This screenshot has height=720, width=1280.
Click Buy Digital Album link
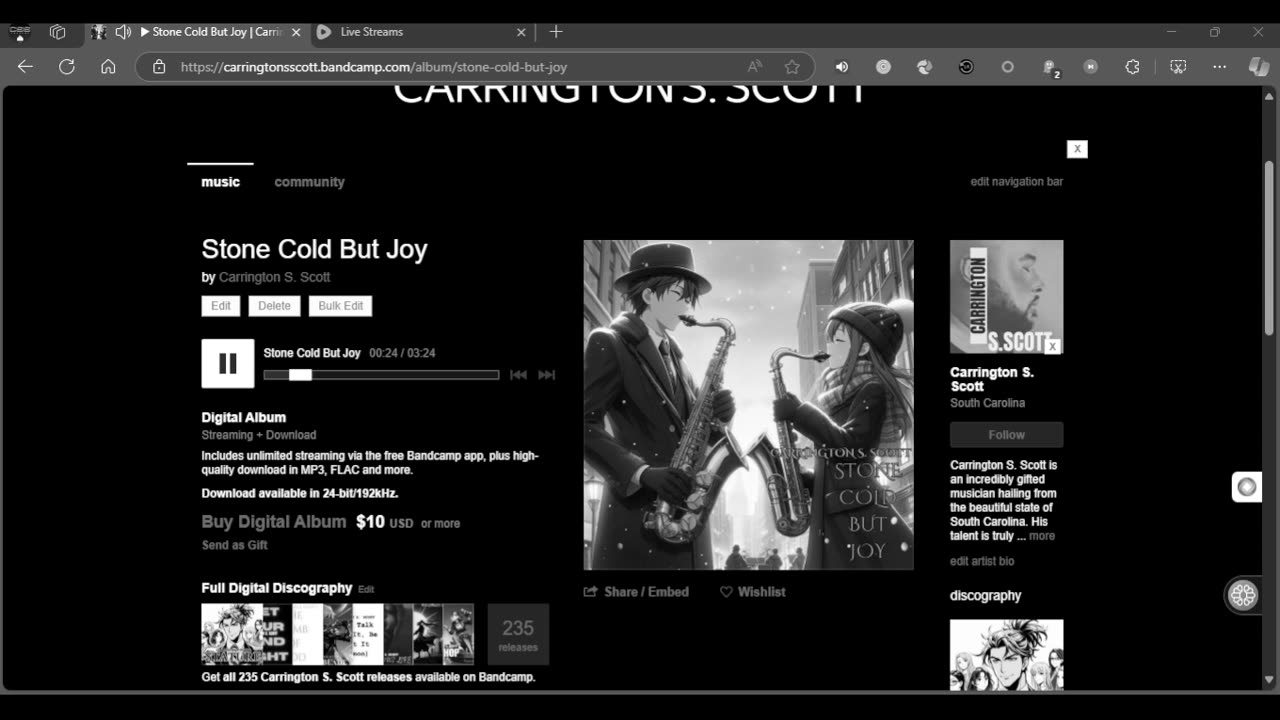click(x=274, y=522)
